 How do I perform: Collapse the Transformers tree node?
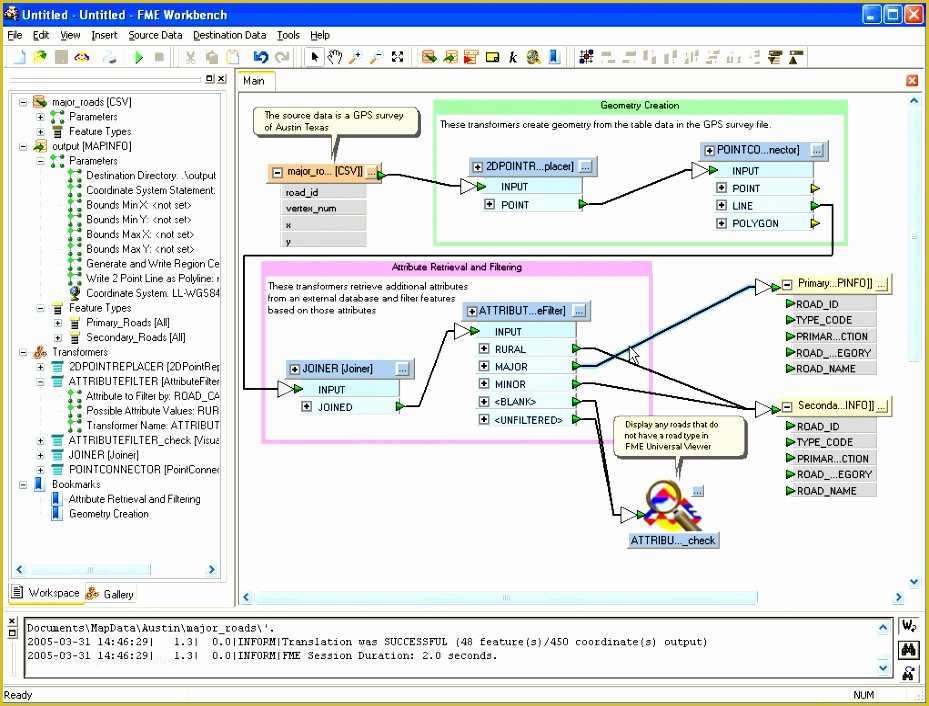click(23, 352)
